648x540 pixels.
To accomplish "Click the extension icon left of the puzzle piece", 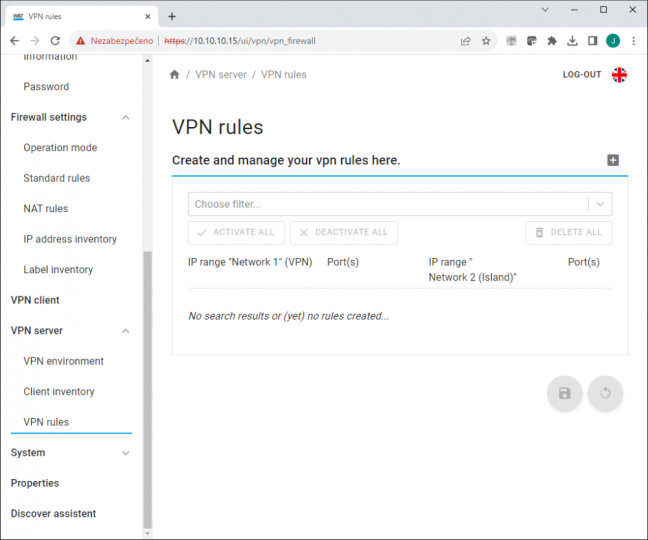I will pyautogui.click(x=531, y=40).
